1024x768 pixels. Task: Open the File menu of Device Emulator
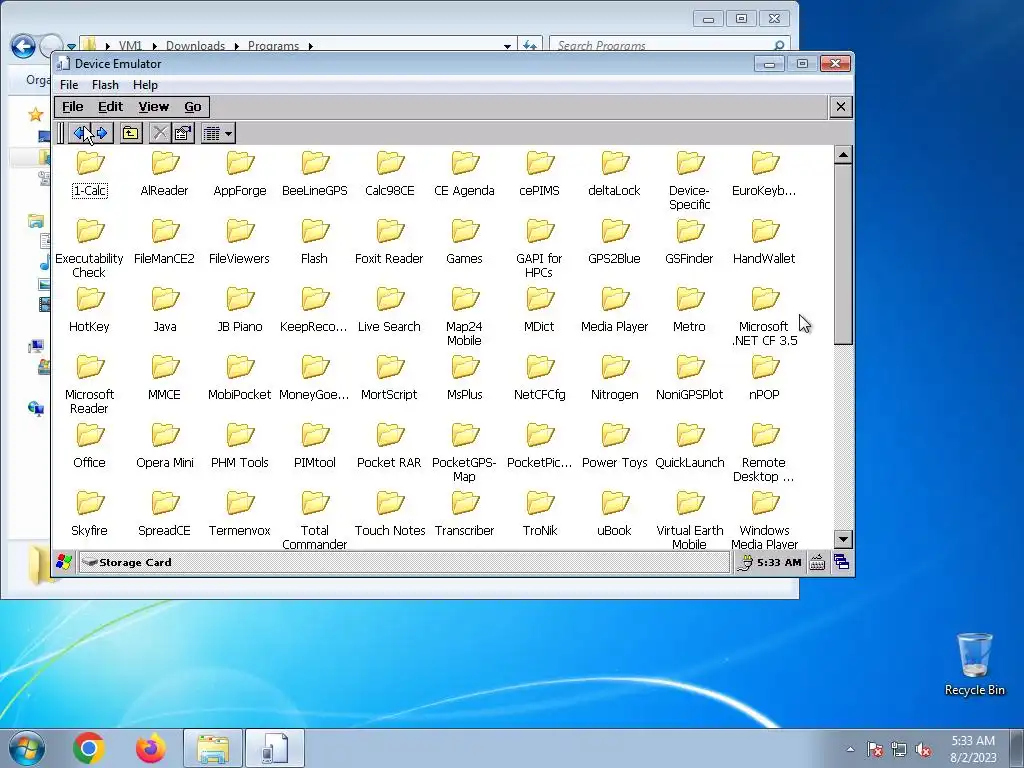(x=69, y=85)
